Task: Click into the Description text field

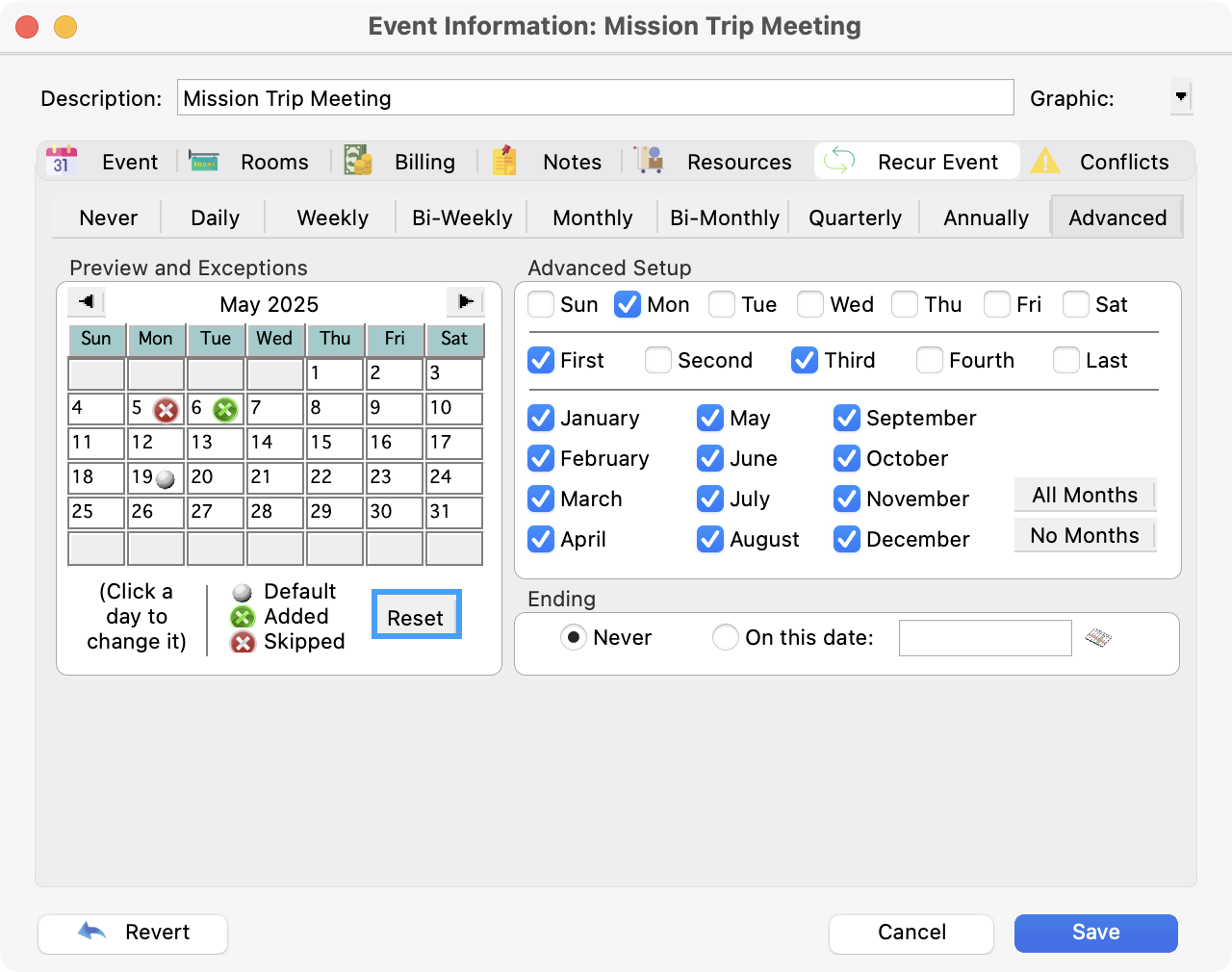Action: click(595, 98)
